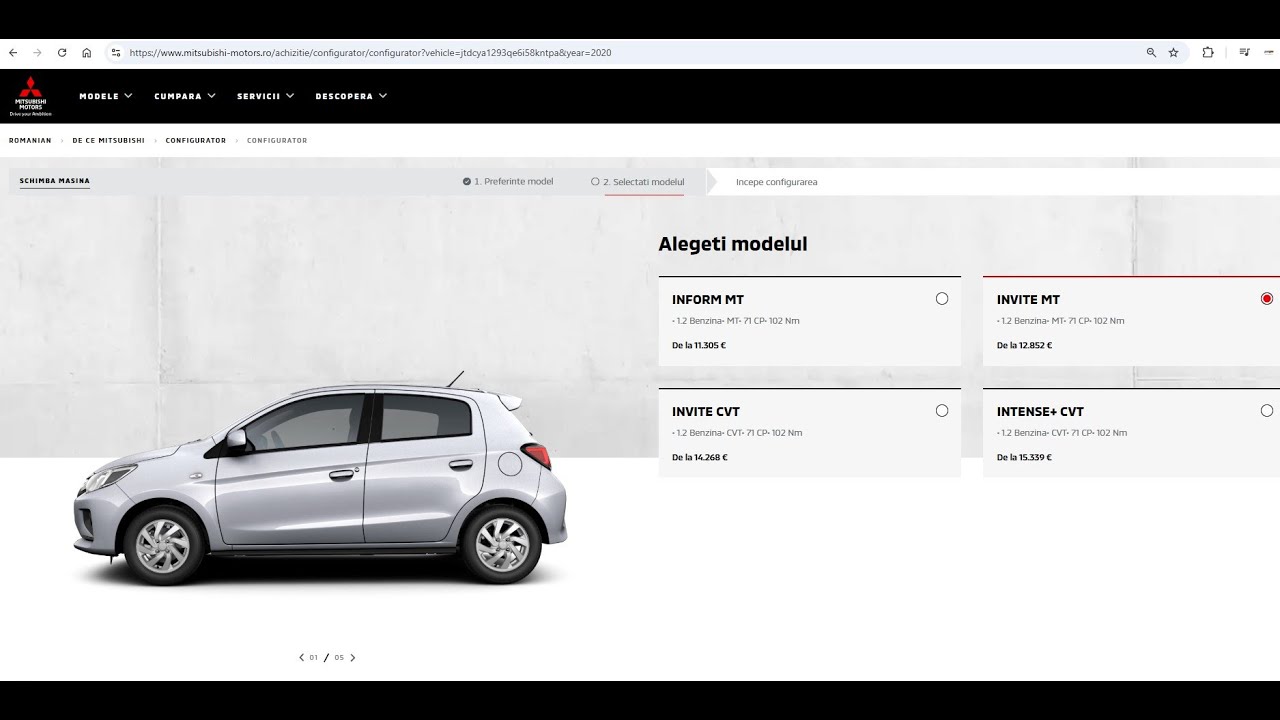The width and height of the screenshot is (1280, 720).
Task: Open the browser extensions puzzle icon
Action: coord(1208,53)
